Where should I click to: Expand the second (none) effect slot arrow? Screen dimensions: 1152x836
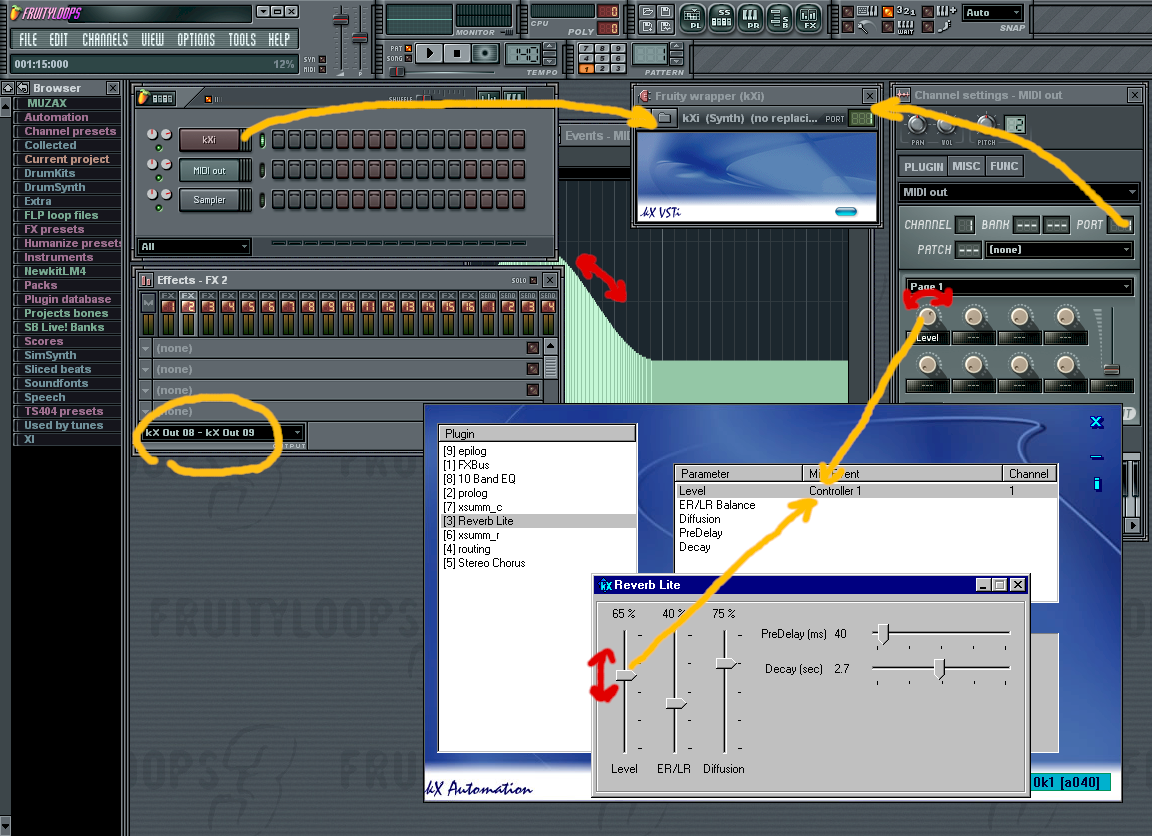(x=145, y=370)
